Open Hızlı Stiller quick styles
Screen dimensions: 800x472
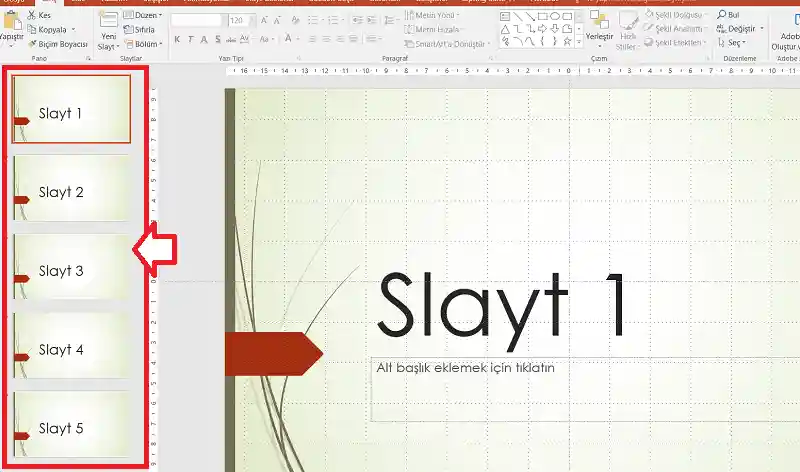(x=628, y=31)
